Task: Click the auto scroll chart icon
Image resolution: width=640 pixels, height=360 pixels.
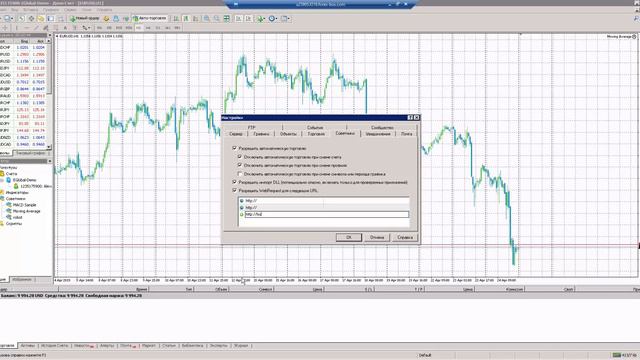Action: point(238,18)
